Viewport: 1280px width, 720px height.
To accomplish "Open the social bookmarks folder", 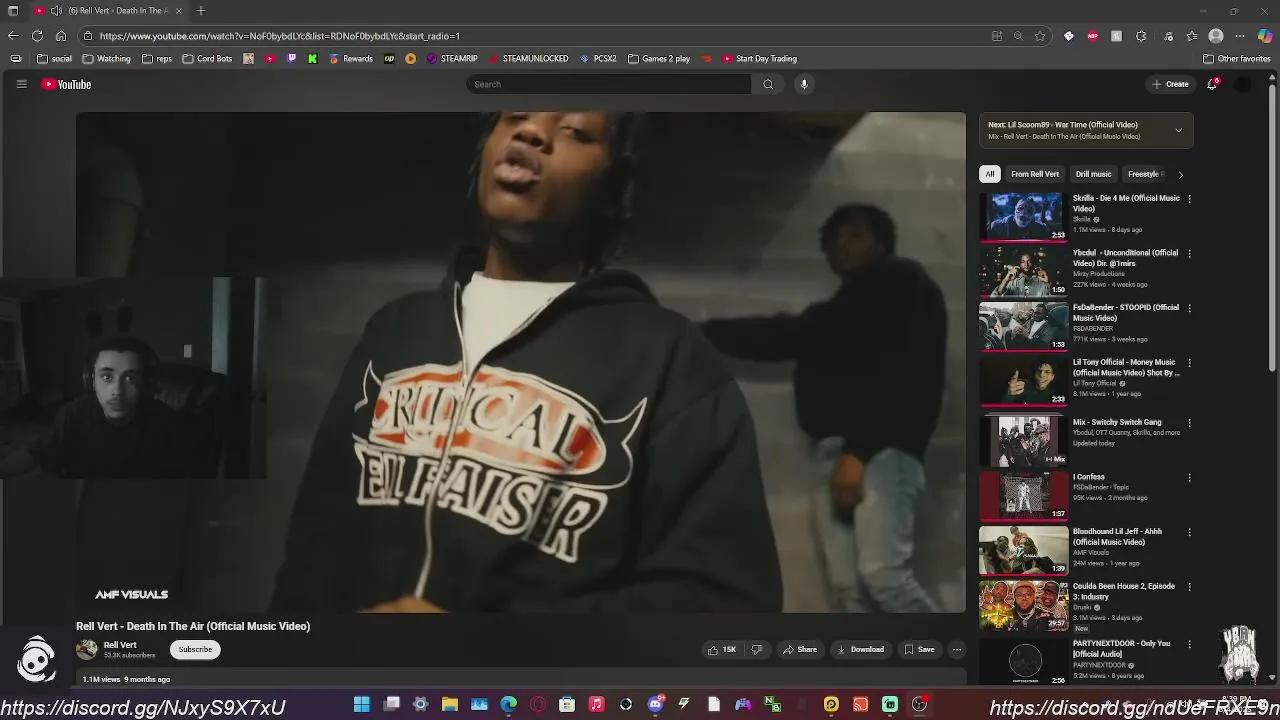I will tap(54, 59).
